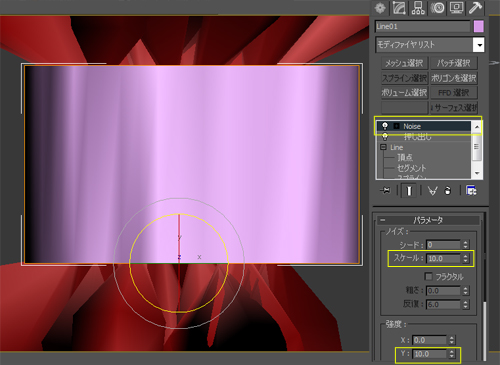
Task: Open Configure Modifier Sets icon
Action: [x=471, y=191]
